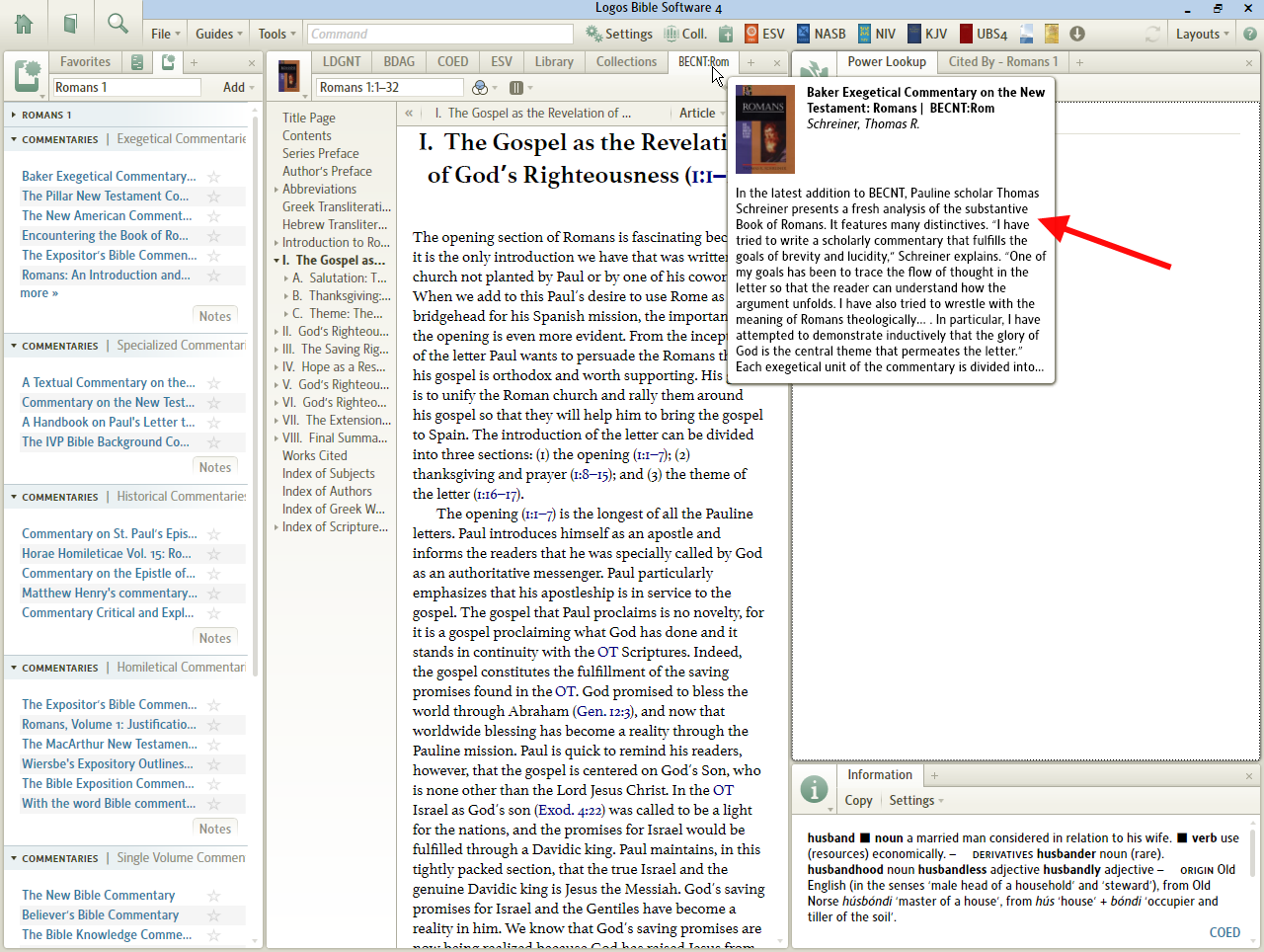Open the visual filters circles icon
Screen dimensions: 1264x952
pos(481,88)
